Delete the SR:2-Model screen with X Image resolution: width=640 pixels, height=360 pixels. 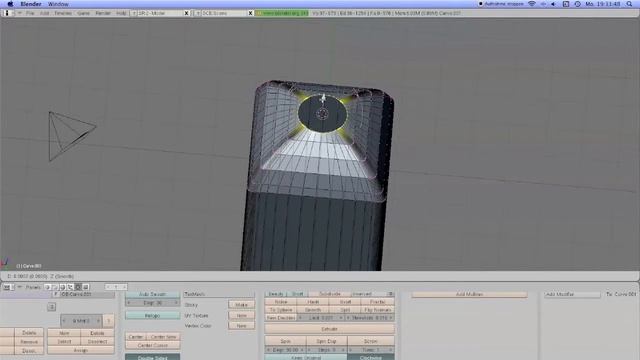point(187,13)
